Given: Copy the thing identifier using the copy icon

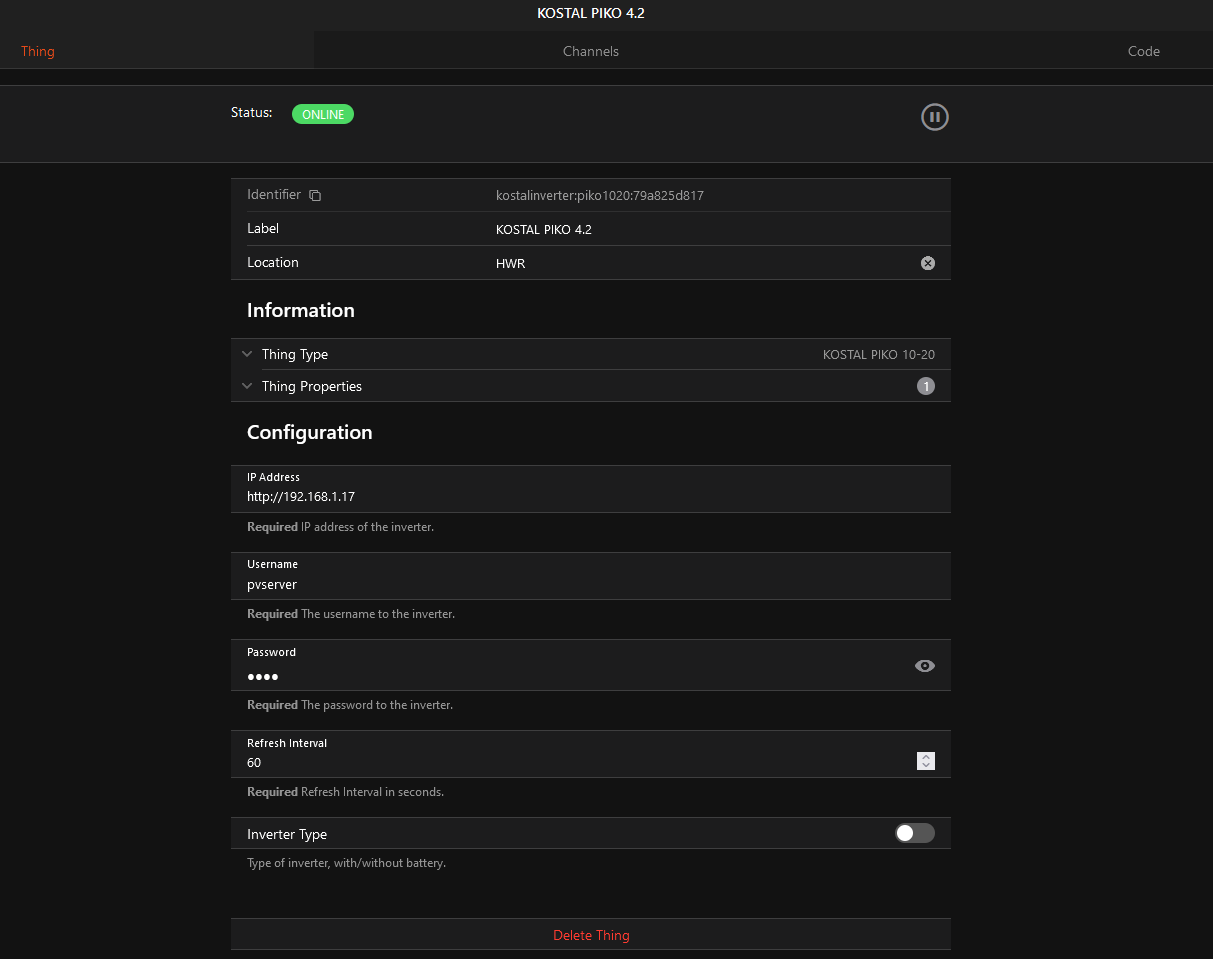Looking at the screenshot, I should coord(314,195).
